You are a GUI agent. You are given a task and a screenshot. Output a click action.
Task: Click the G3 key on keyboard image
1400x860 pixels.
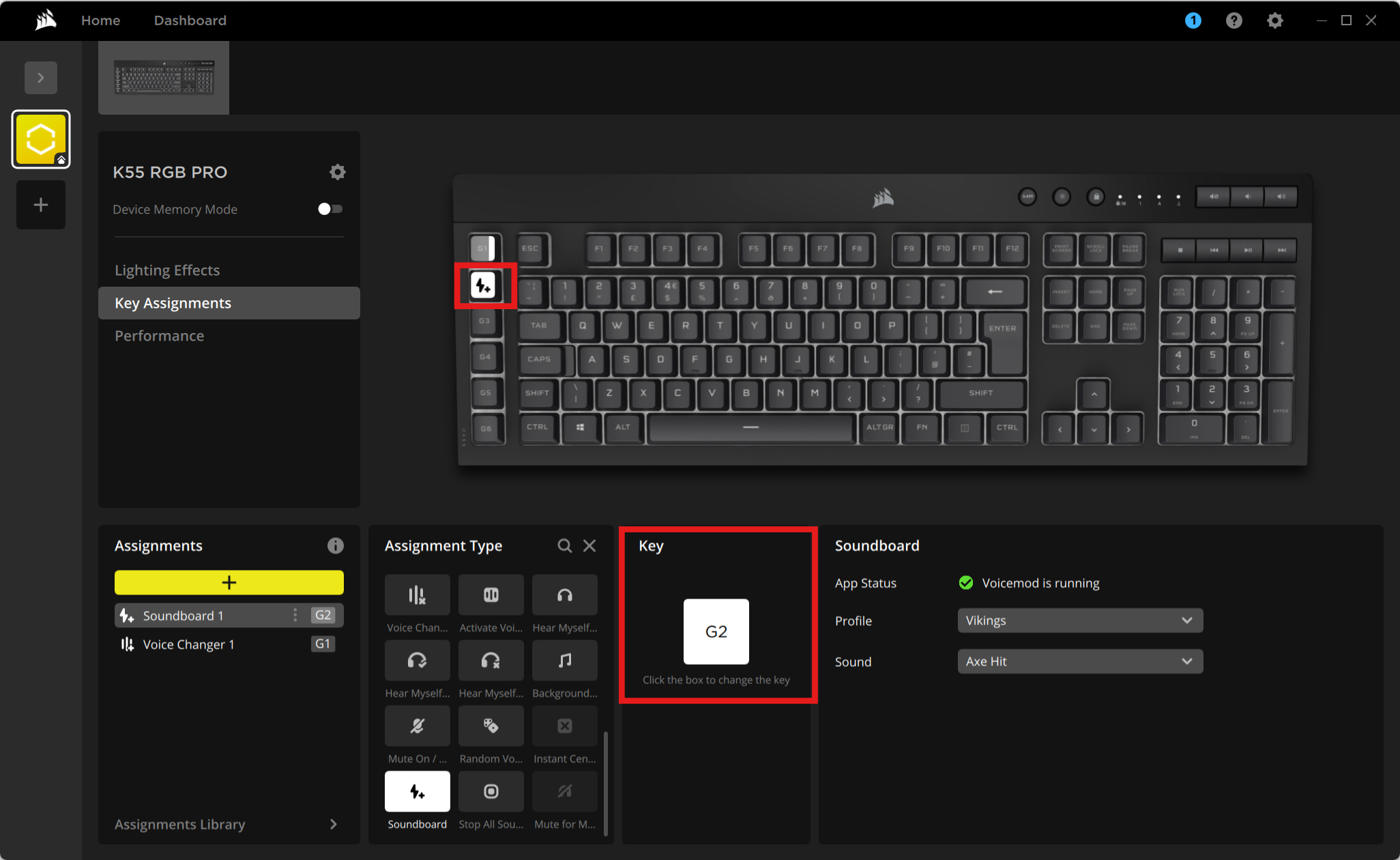click(484, 321)
